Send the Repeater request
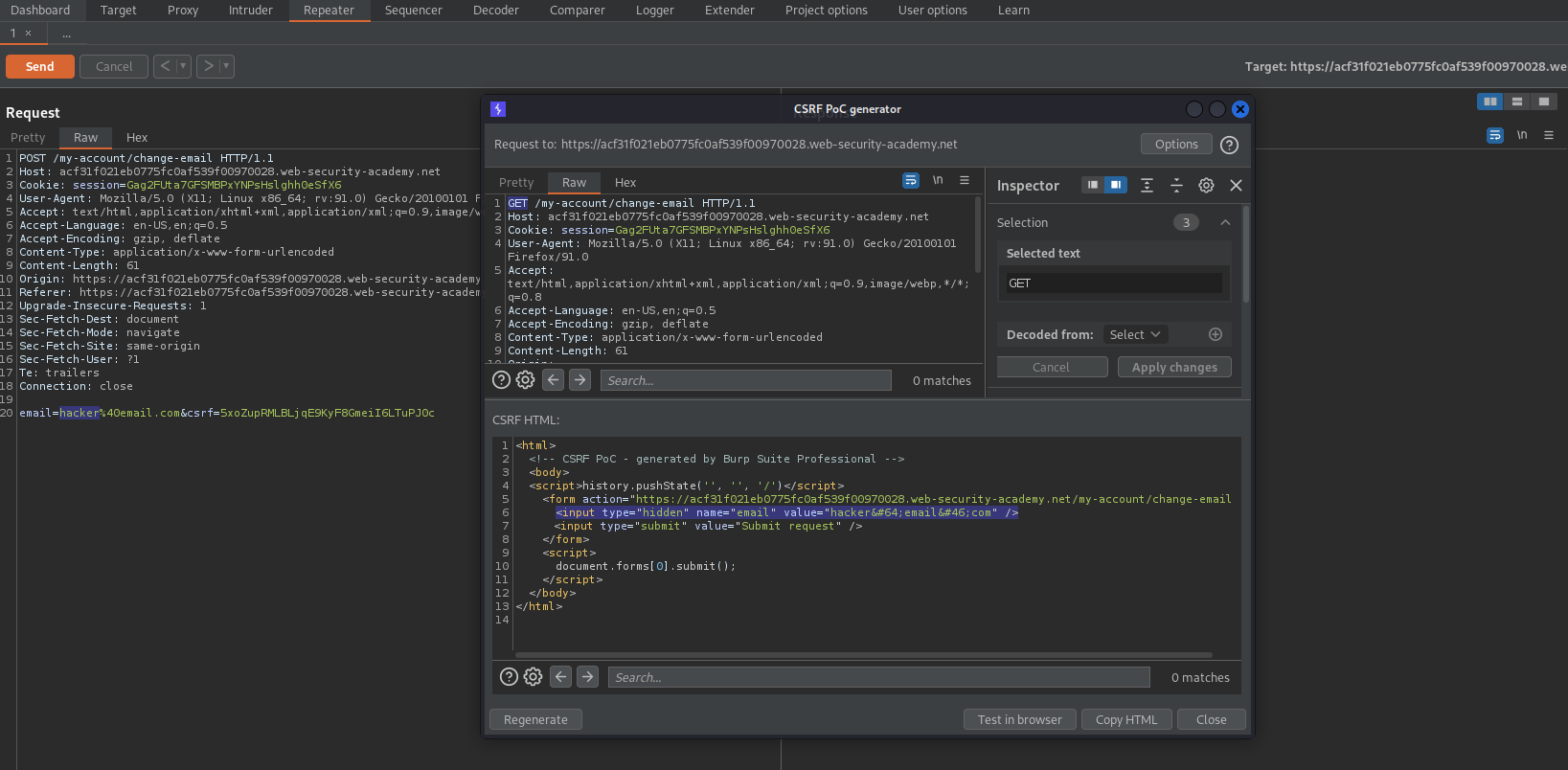This screenshot has width=1568, height=770. click(x=40, y=66)
